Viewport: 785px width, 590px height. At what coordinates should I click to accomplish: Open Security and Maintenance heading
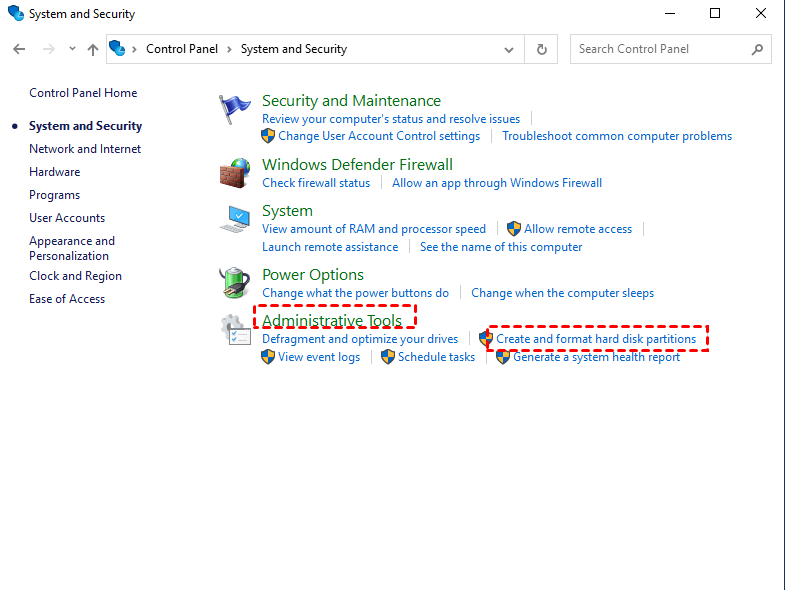tap(351, 101)
